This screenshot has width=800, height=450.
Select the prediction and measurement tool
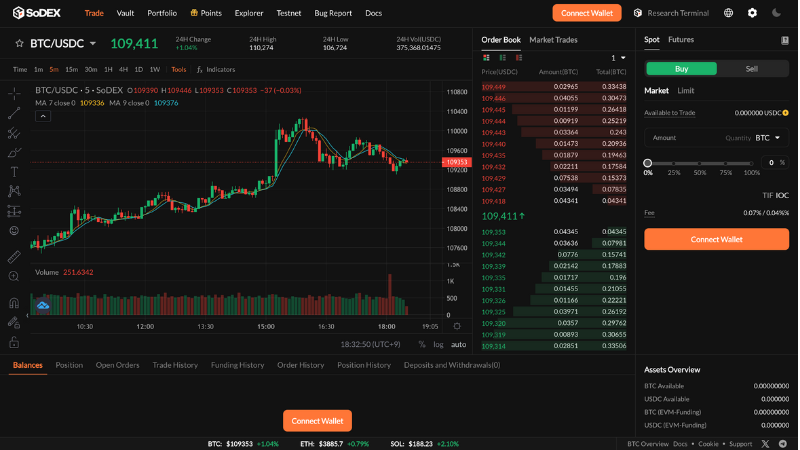point(14,211)
